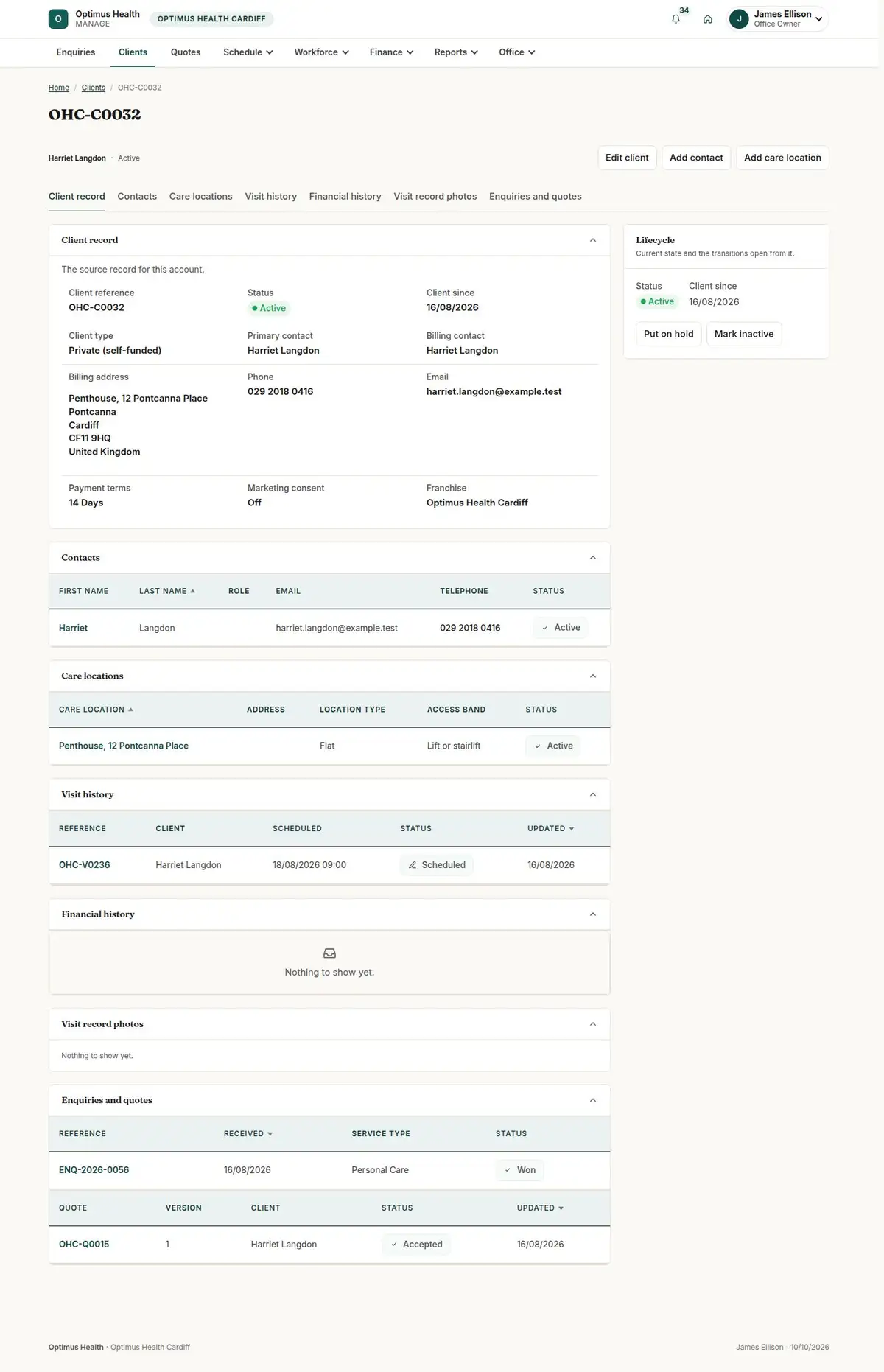Put the client on hold
Screen dimensions: 884x1372
click(x=668, y=334)
